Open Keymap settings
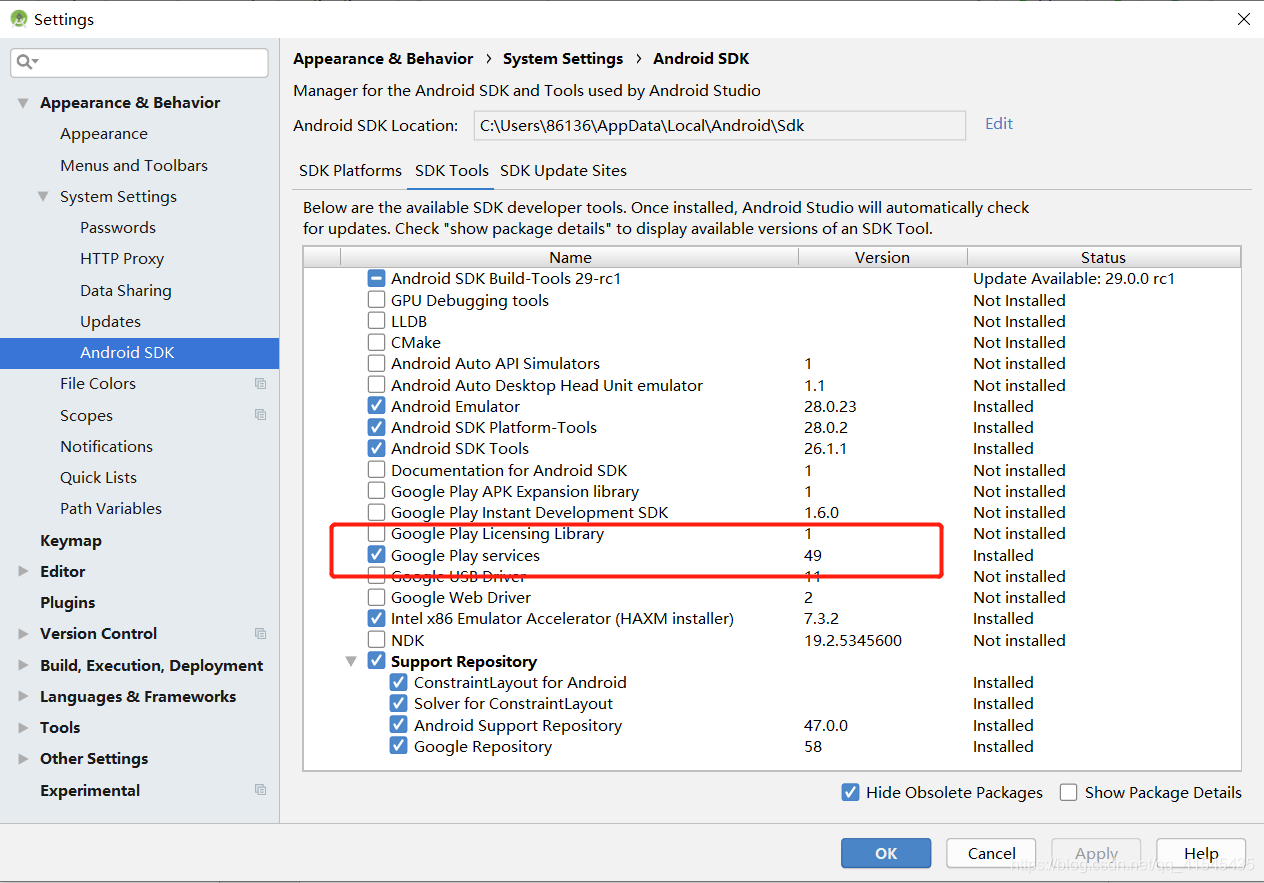The width and height of the screenshot is (1264, 883). pos(71,541)
